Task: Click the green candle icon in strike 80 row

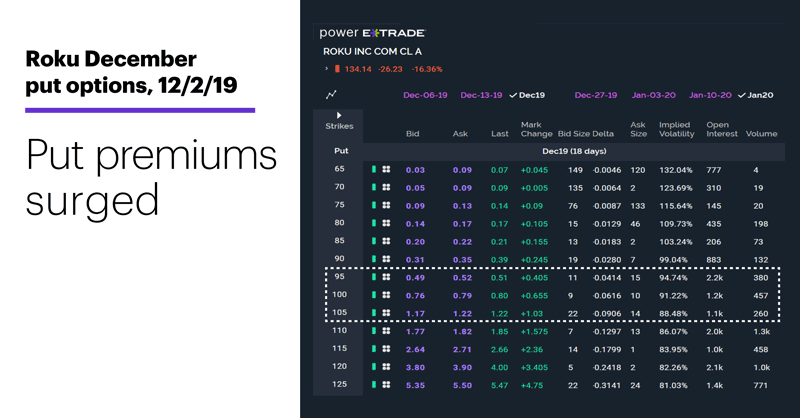Action: (x=374, y=223)
